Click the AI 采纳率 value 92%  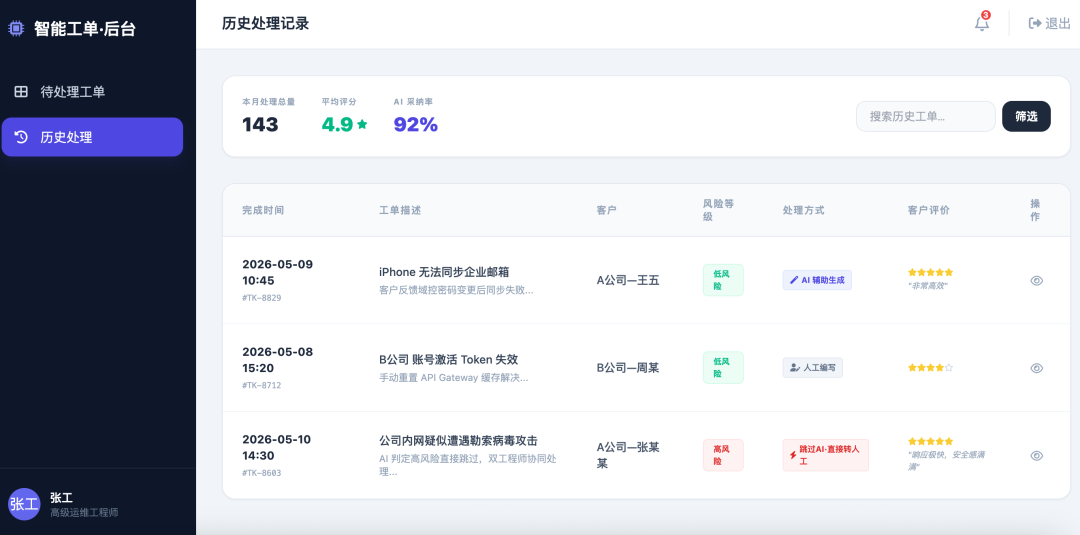point(415,125)
